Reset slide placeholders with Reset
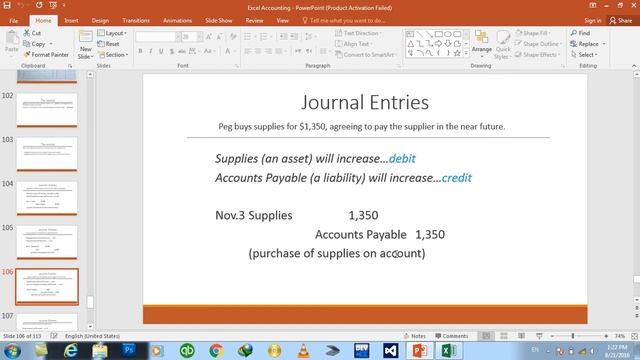 click(x=109, y=44)
